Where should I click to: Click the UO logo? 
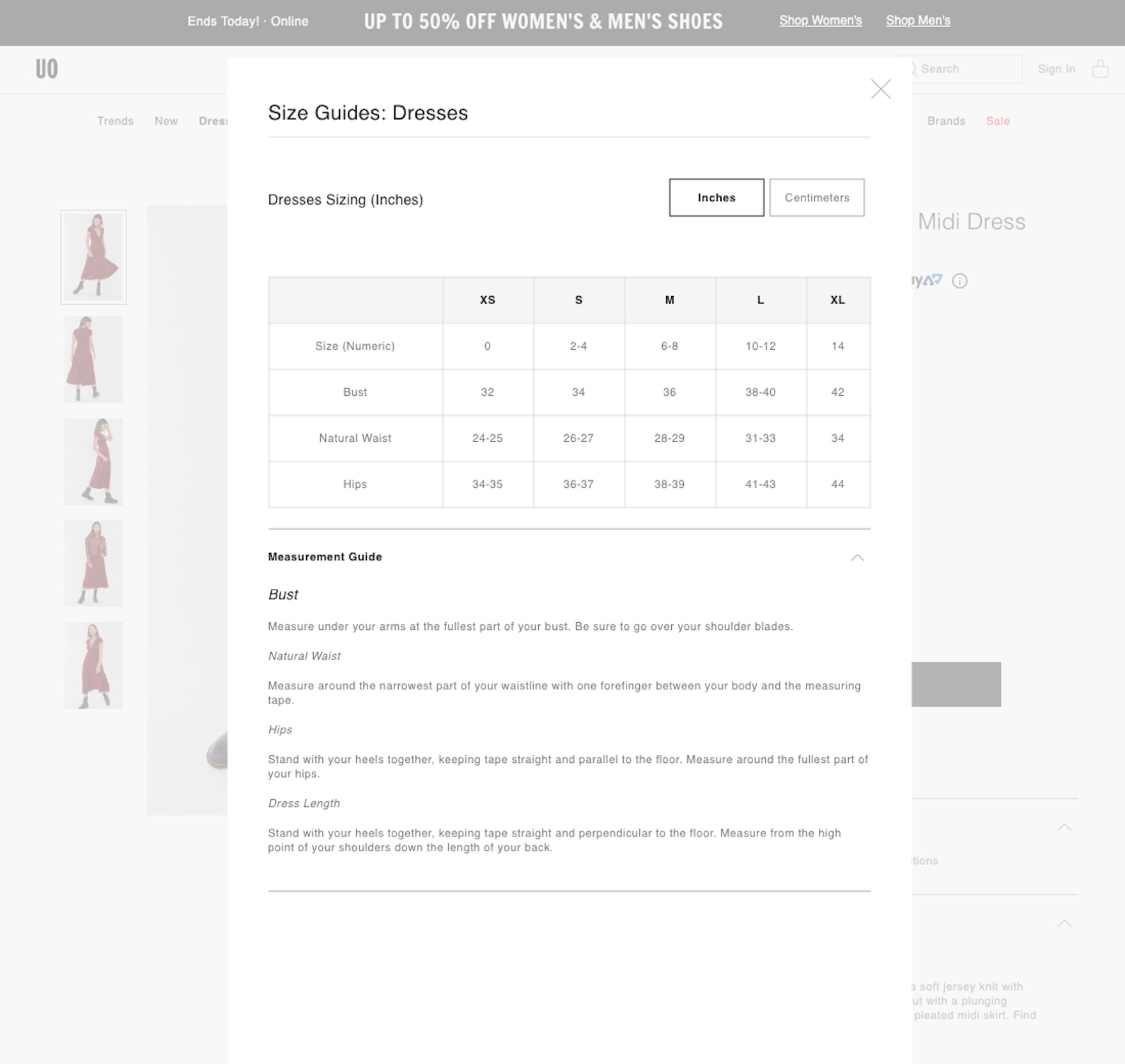click(x=47, y=68)
